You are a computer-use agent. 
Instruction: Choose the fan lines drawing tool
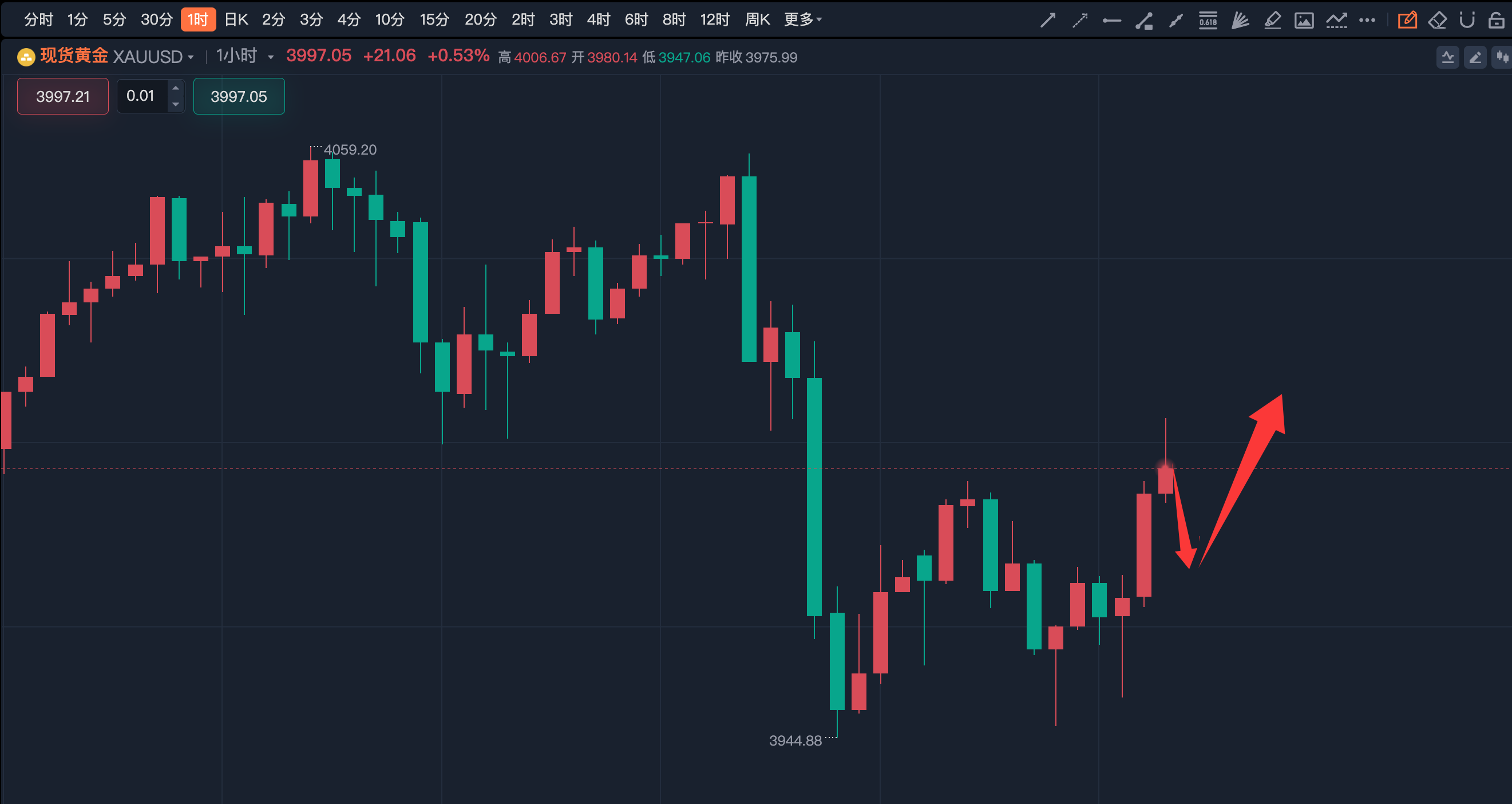click(x=1240, y=21)
